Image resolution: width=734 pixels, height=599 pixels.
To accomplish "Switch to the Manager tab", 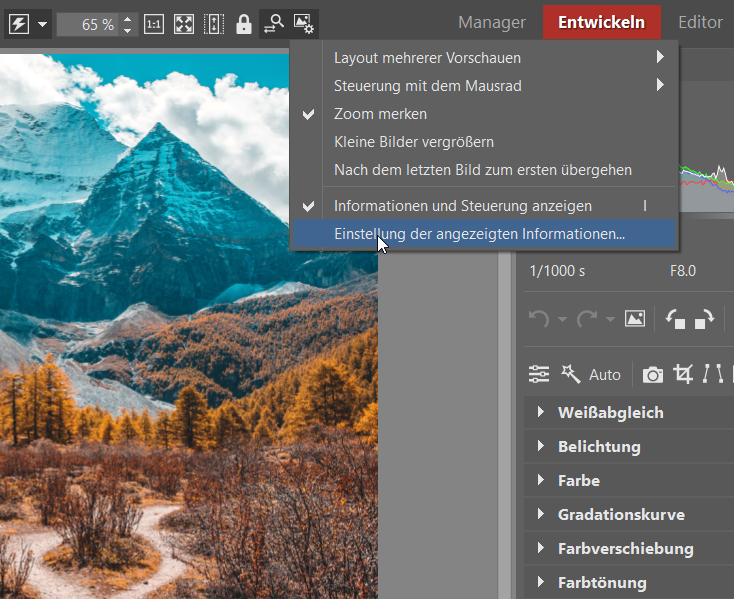I will pyautogui.click(x=491, y=22).
